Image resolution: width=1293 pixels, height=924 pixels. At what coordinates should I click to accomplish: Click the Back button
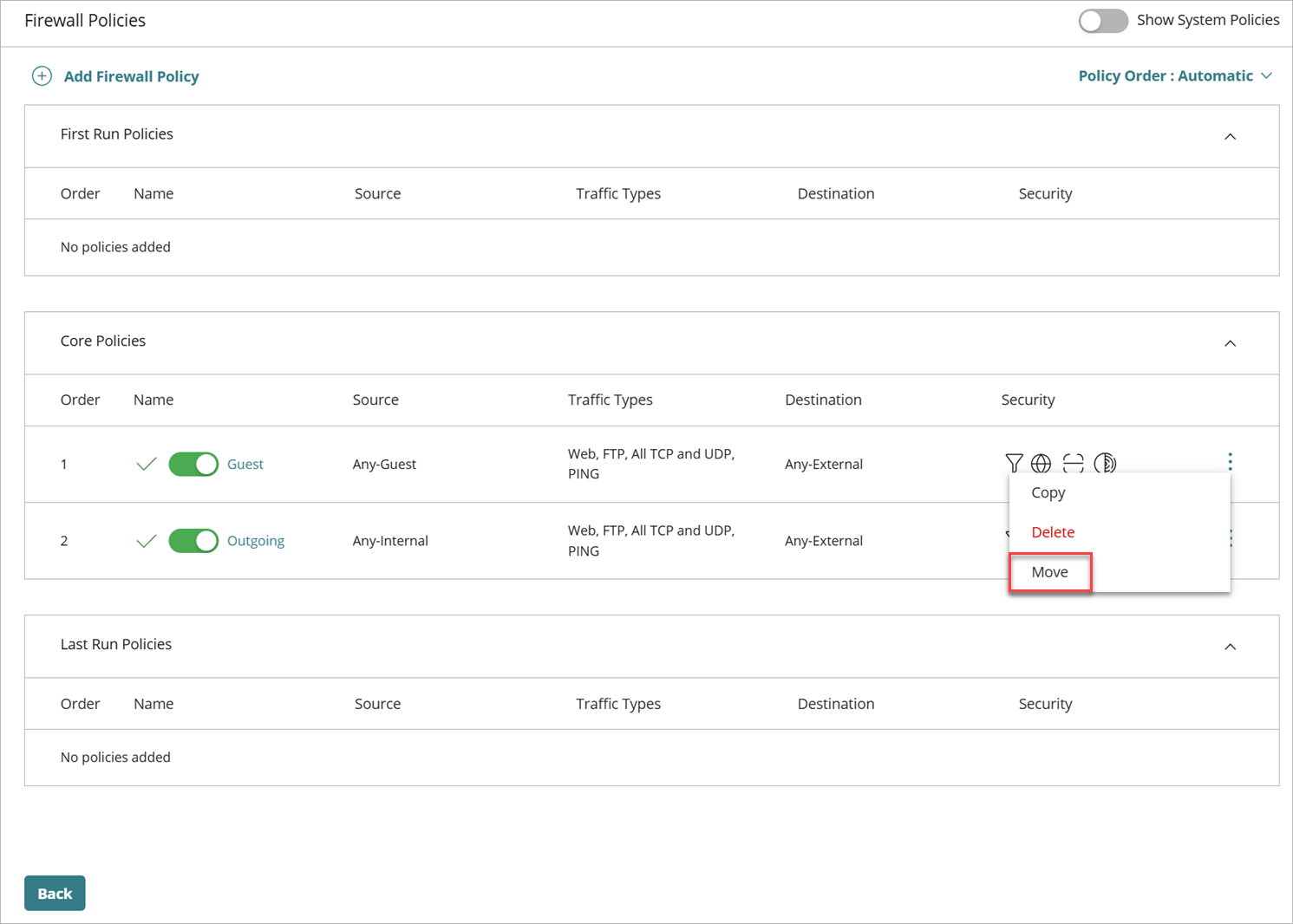[x=55, y=893]
